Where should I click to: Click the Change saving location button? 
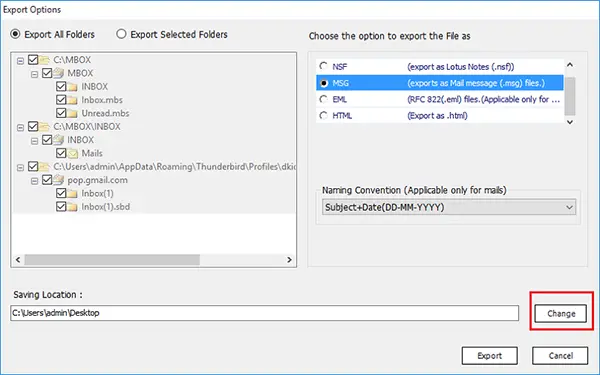[x=561, y=313]
